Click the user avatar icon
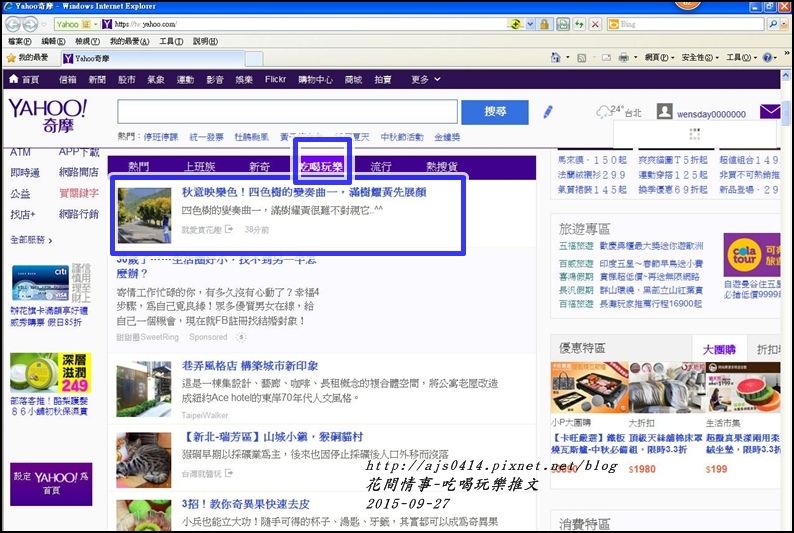794x533 pixels. 664,111
